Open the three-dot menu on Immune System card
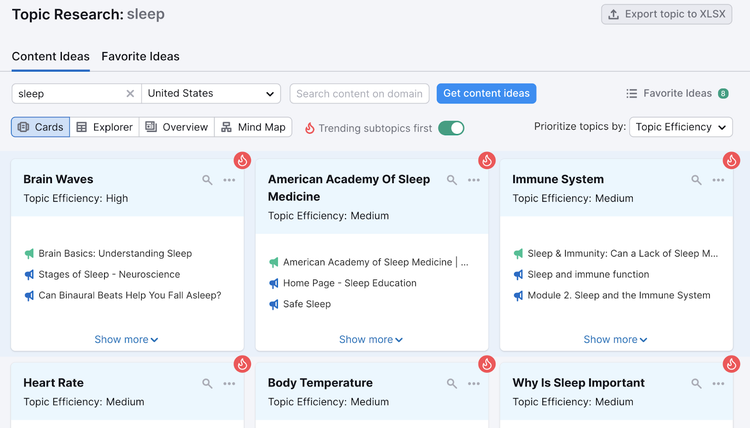The height and width of the screenshot is (428, 750). pos(718,180)
